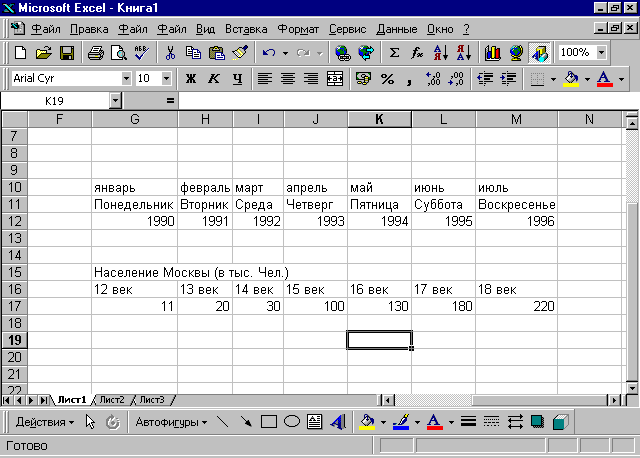Toggle underline Ч formatting
The width and height of the screenshot is (640, 458).
pyautogui.click(x=237, y=78)
